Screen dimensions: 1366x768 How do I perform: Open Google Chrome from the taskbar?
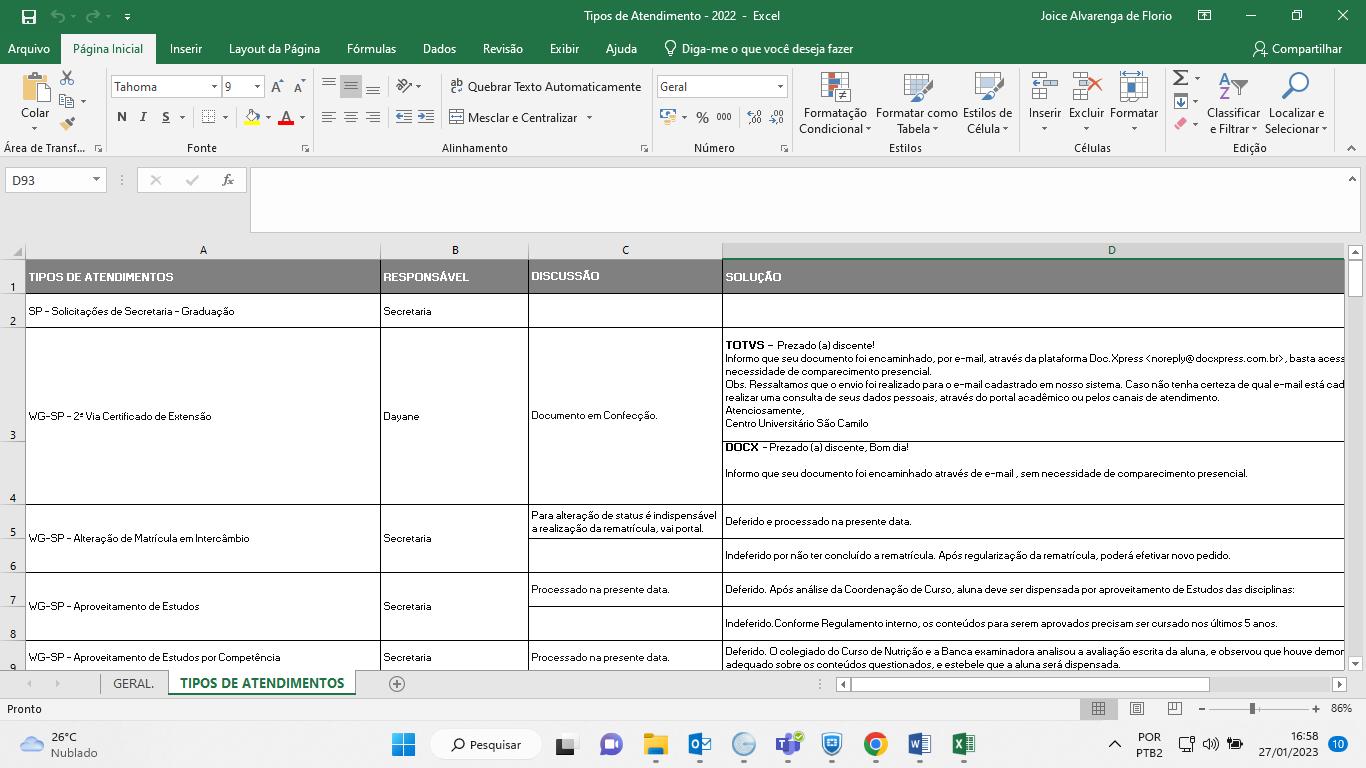point(875,744)
